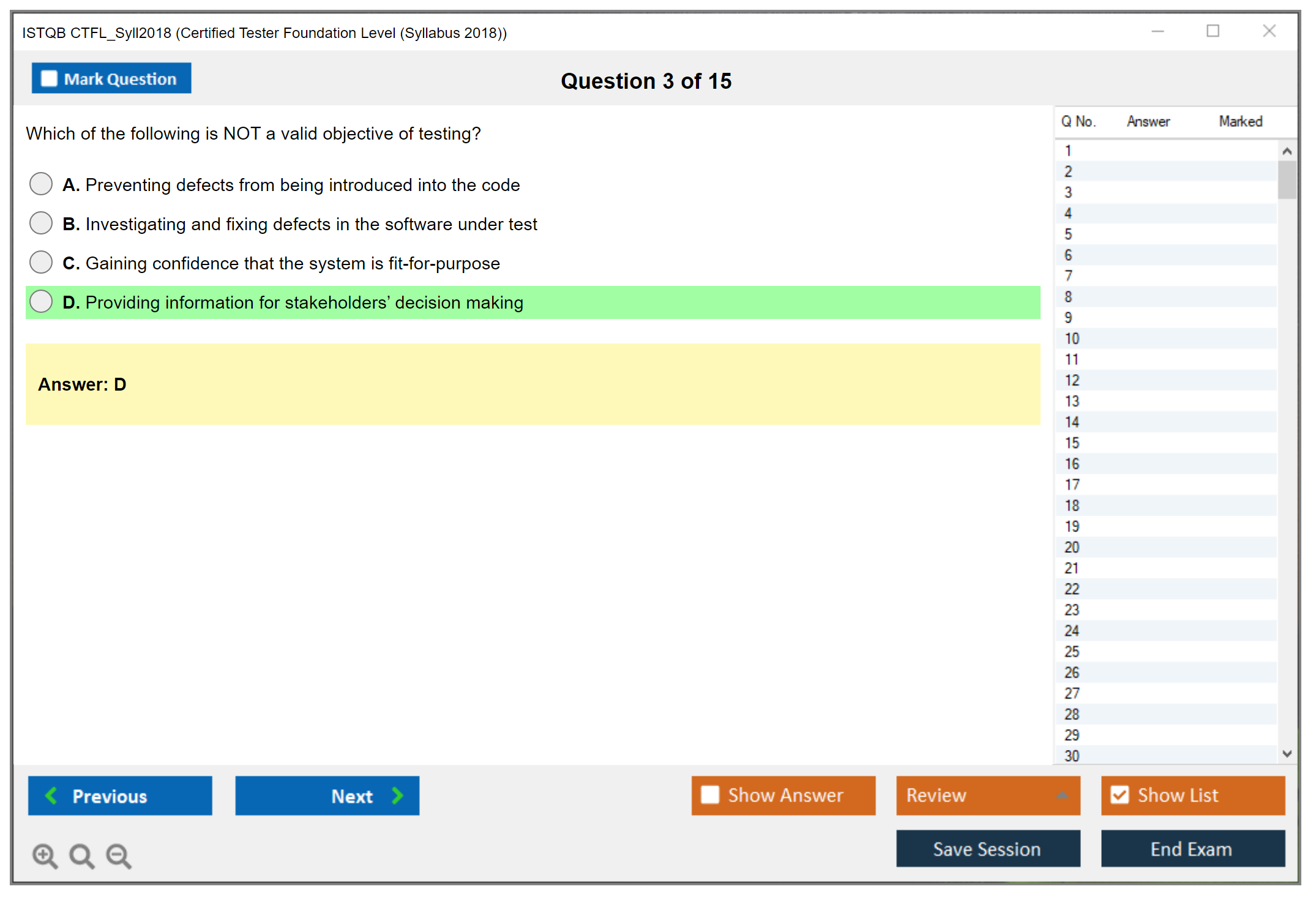Select question 22 in the list
Screen dimensions: 1316x900
1072,589
